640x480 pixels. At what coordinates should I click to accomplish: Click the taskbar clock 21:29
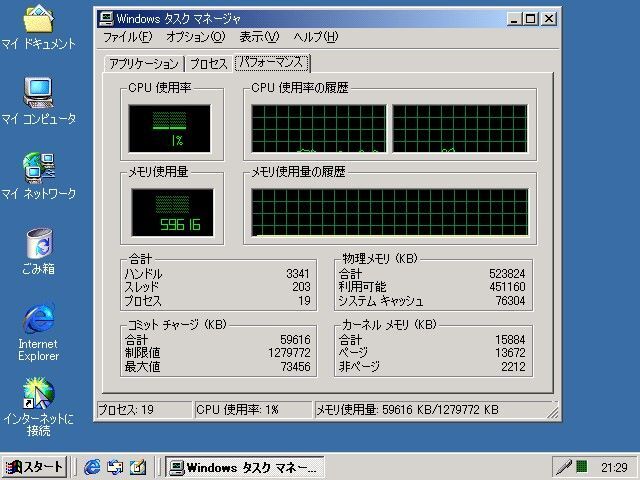[614, 467]
